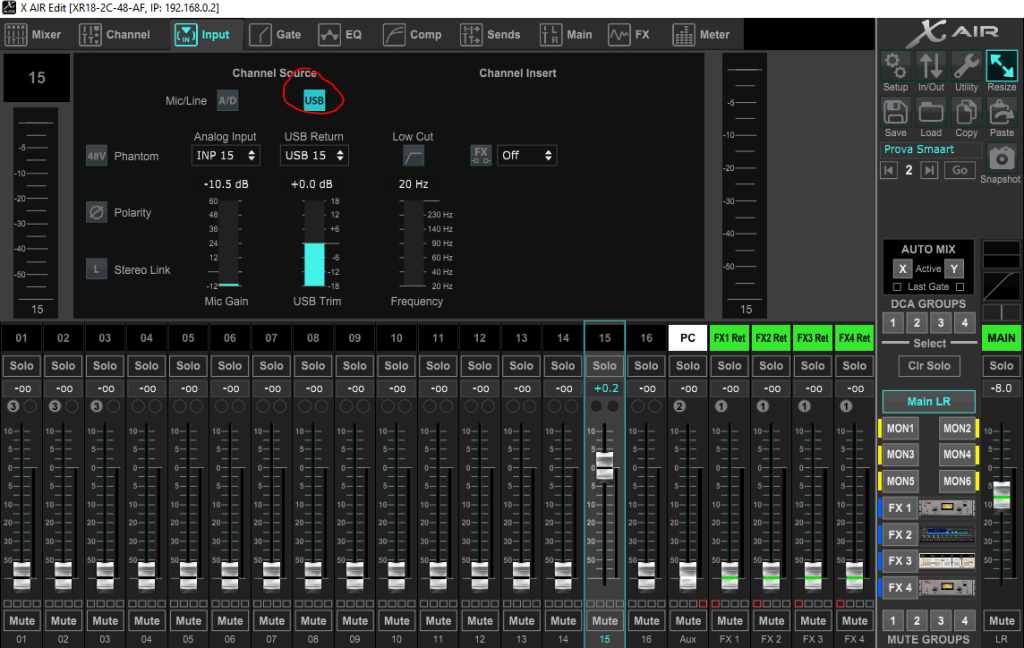Toggle the Polarity invert button

pyautogui.click(x=96, y=212)
